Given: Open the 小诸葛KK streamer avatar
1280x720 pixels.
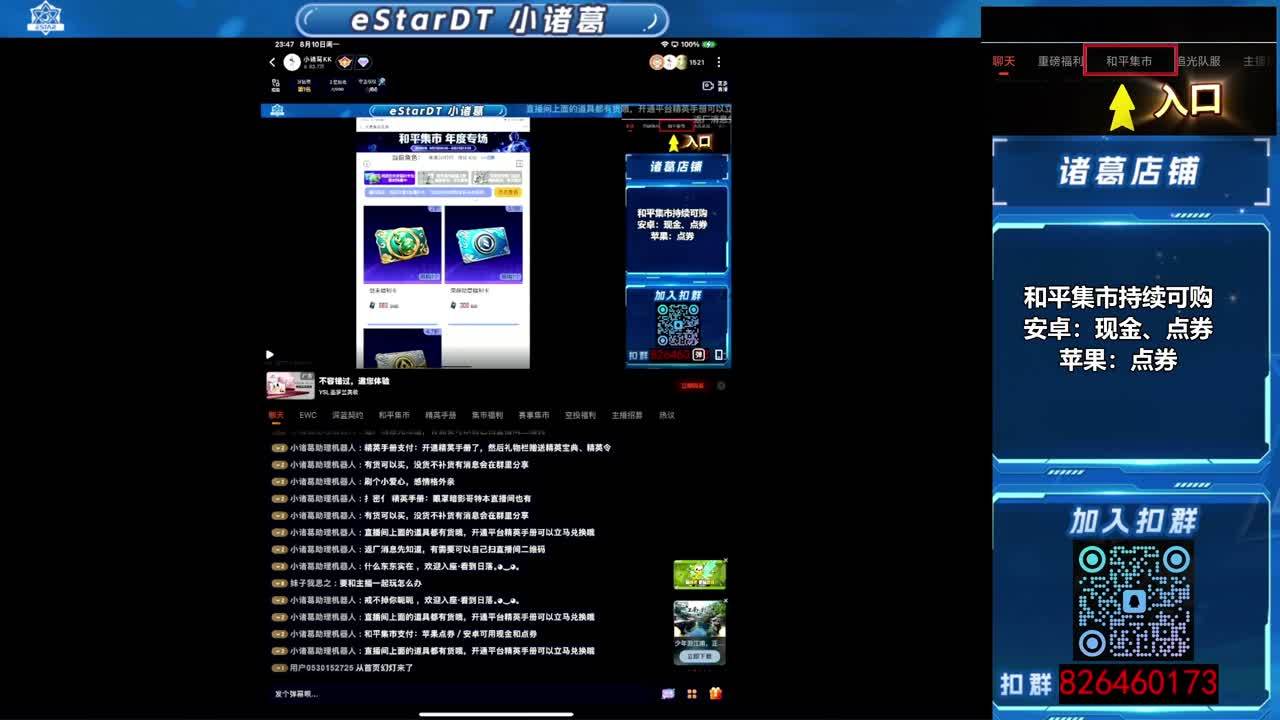Looking at the screenshot, I should [292, 62].
